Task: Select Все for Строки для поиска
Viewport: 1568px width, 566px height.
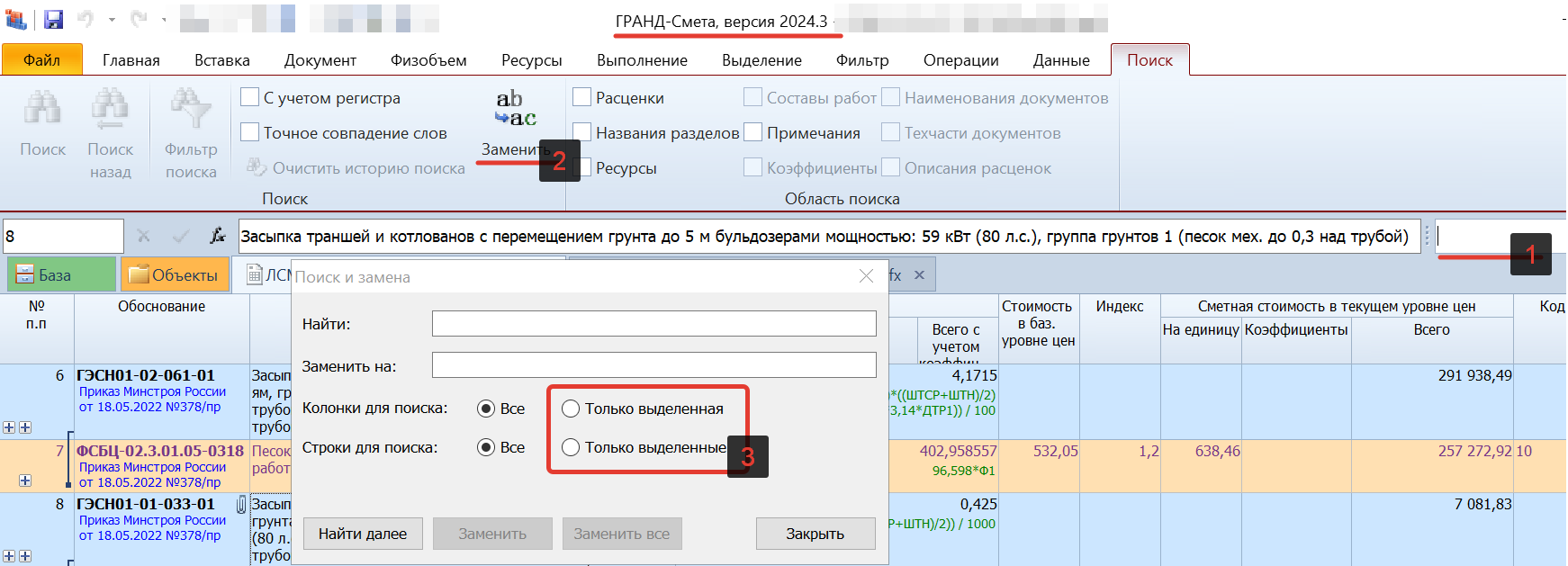Action: tap(486, 447)
